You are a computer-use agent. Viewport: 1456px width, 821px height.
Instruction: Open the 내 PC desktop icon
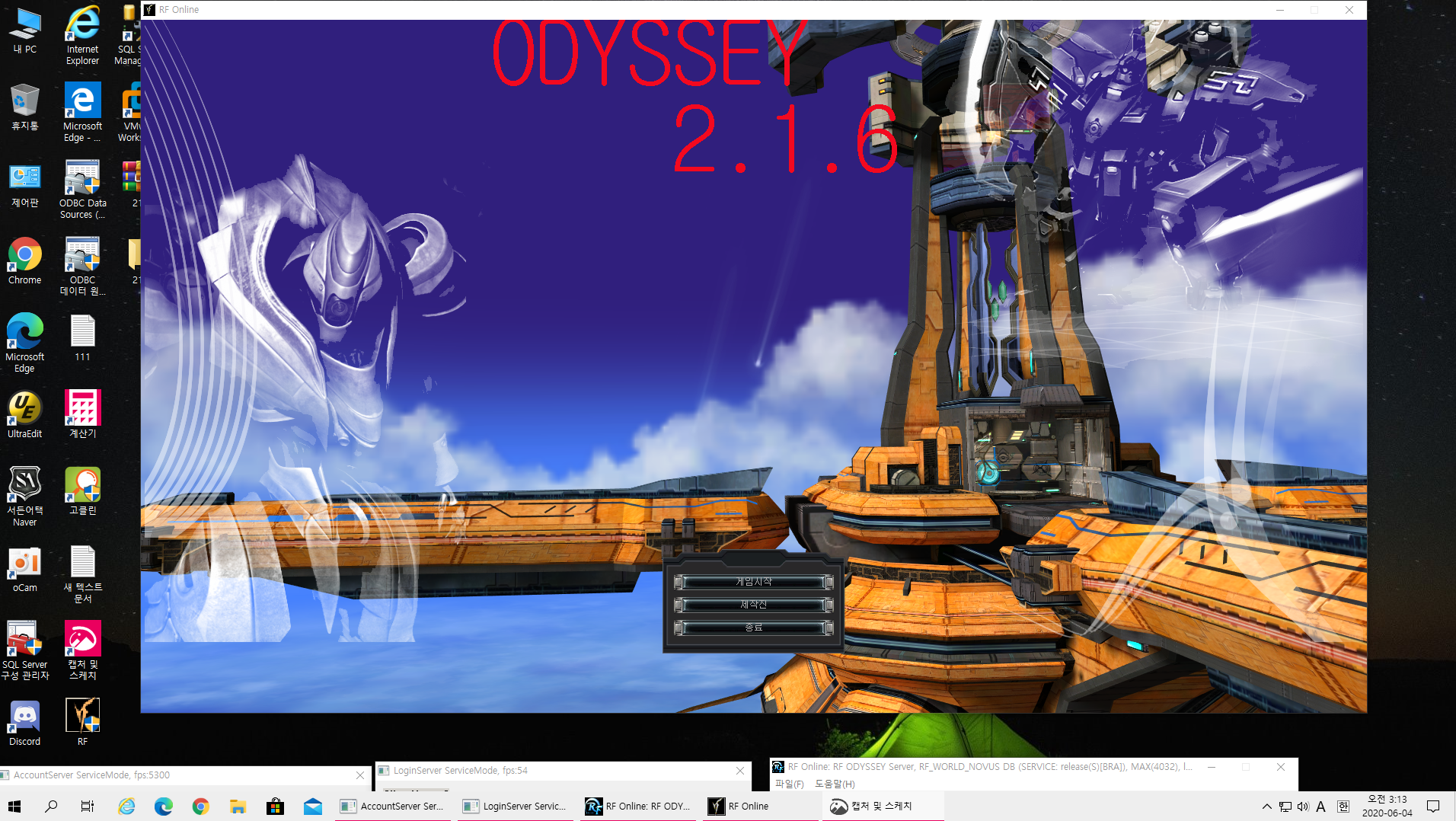[24, 30]
